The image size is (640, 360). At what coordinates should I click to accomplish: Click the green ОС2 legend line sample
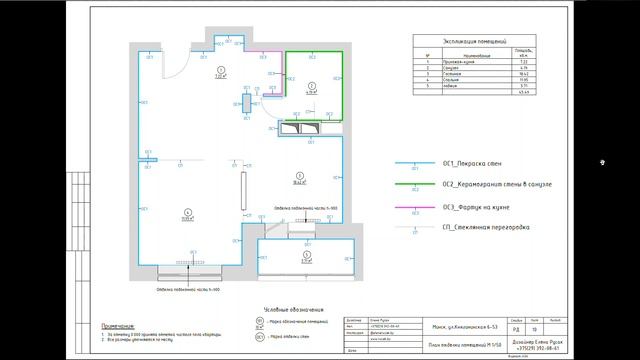pyautogui.click(x=415, y=184)
